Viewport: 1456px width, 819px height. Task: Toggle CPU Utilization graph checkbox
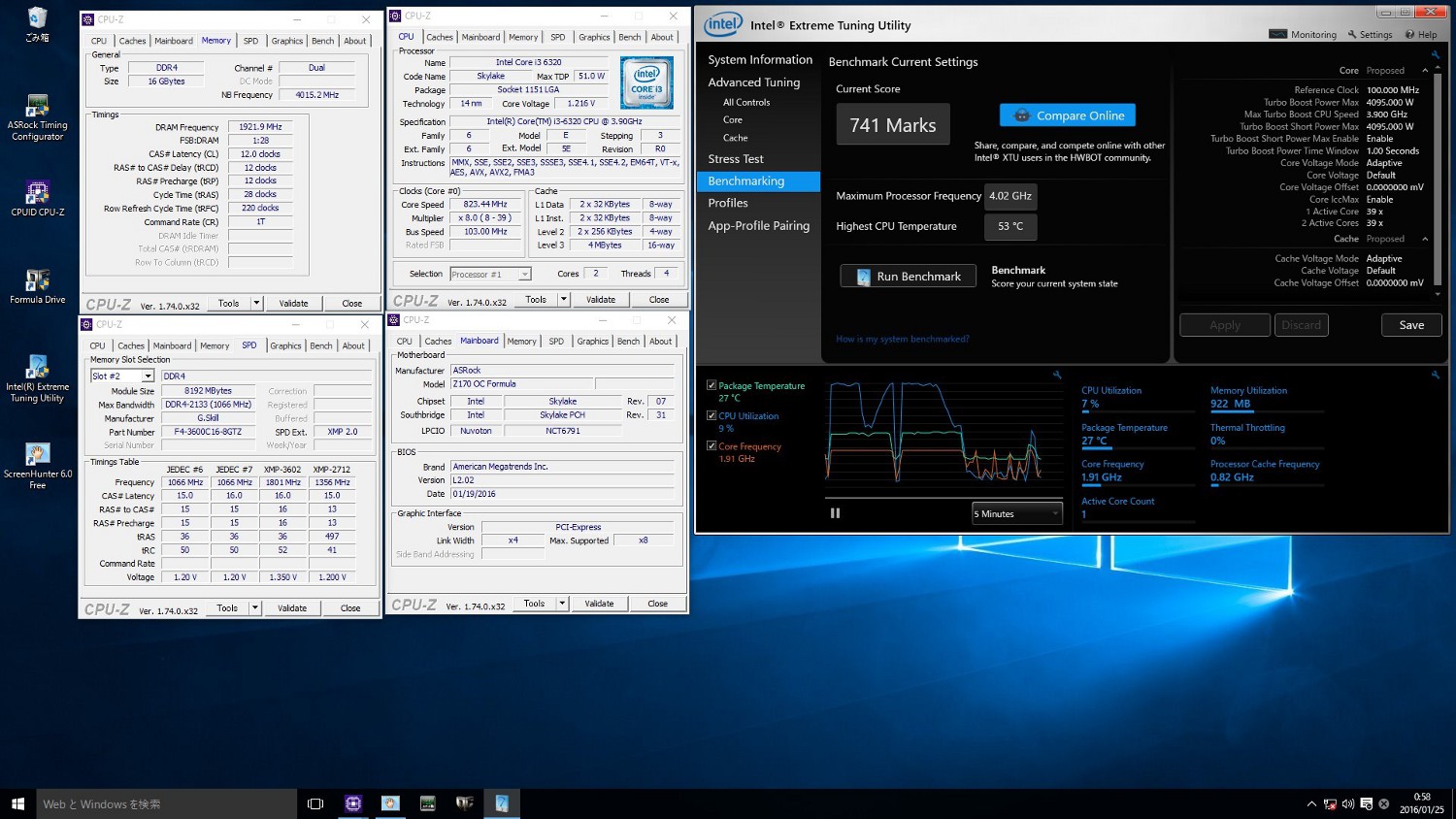711,415
